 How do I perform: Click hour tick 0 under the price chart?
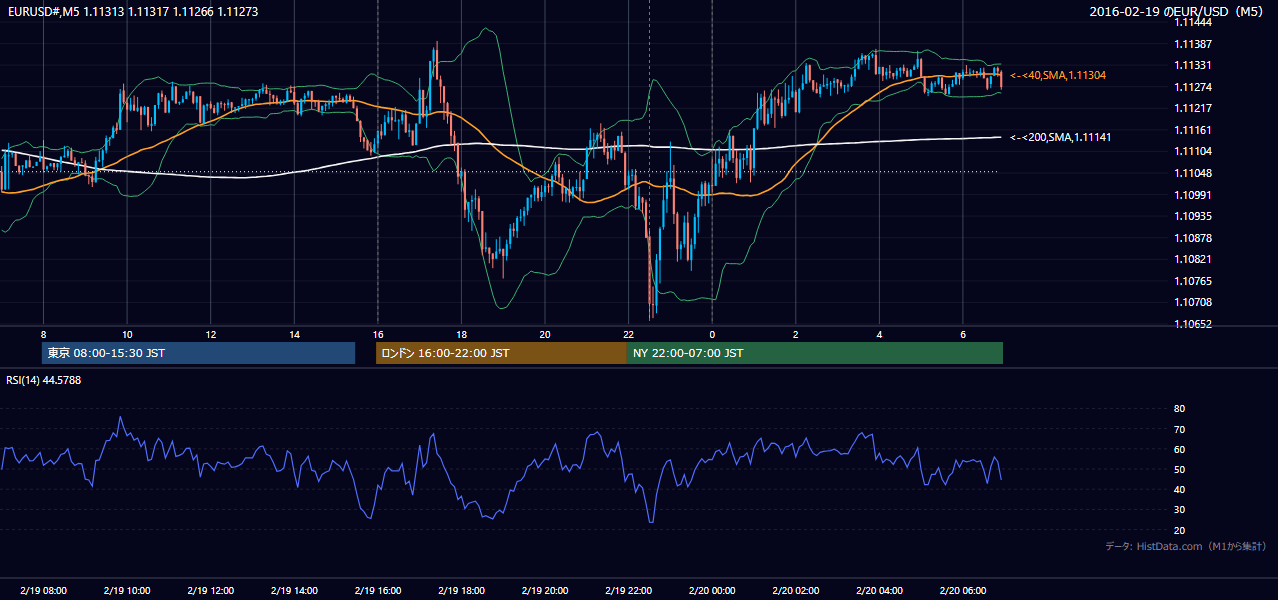712,334
